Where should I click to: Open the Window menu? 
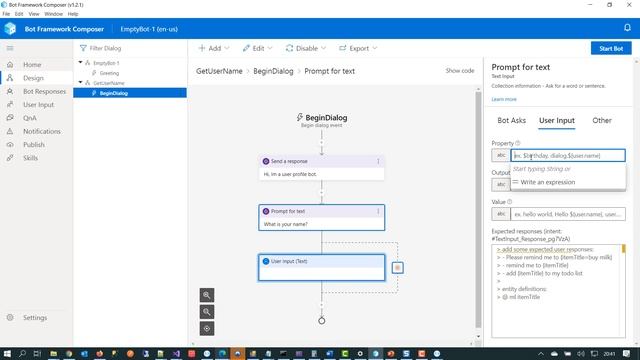pyautogui.click(x=53, y=14)
